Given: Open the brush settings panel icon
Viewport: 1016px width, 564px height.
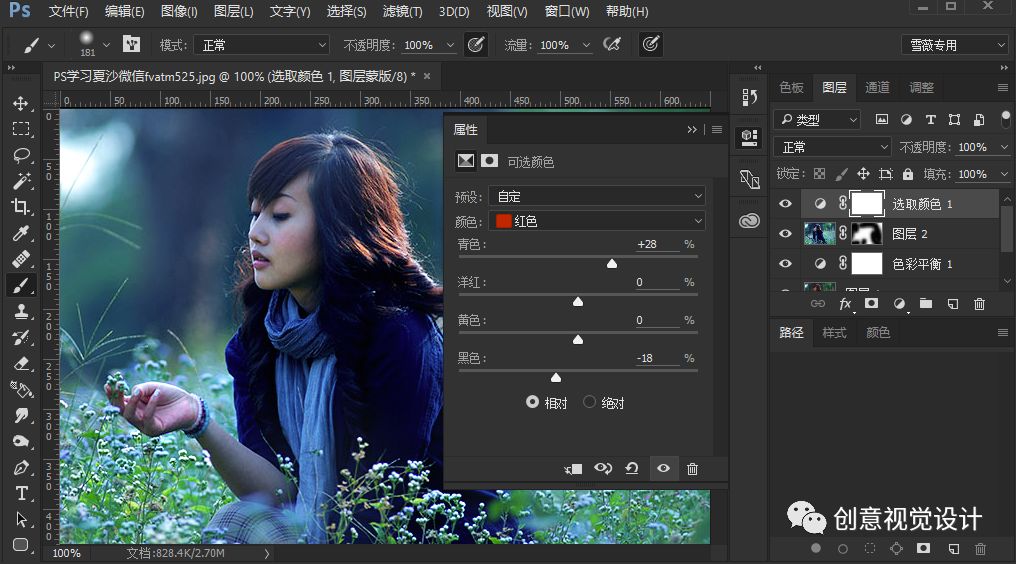Looking at the screenshot, I should click(132, 44).
